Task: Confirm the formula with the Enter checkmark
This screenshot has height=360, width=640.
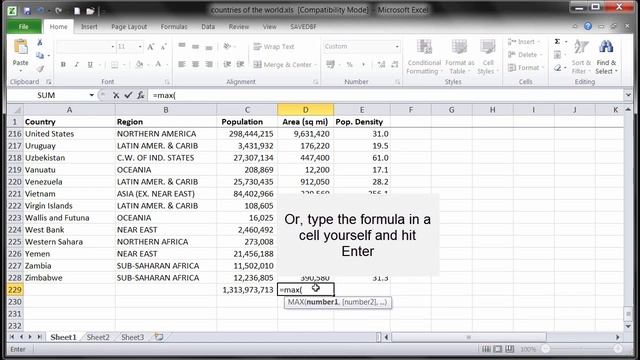Action: click(x=129, y=95)
